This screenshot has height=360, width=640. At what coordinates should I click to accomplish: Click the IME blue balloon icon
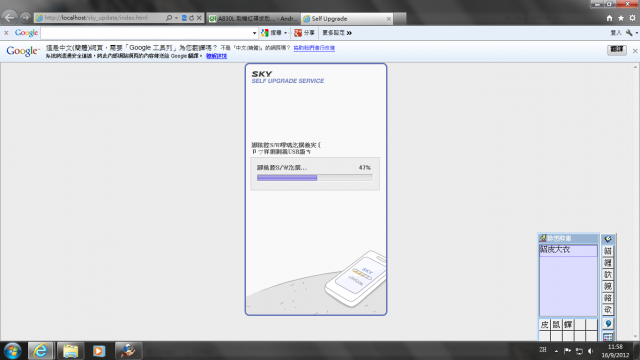608,324
